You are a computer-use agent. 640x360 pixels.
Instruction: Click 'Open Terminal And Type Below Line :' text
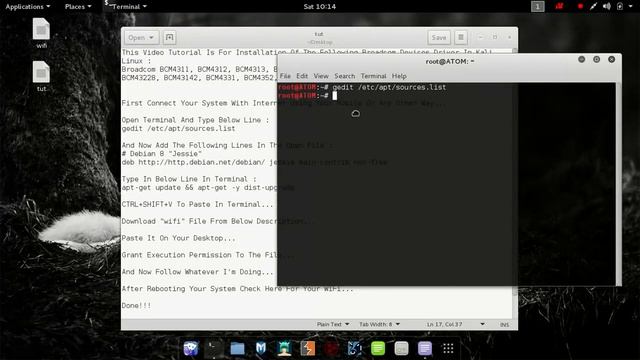pyautogui.click(x=196, y=120)
